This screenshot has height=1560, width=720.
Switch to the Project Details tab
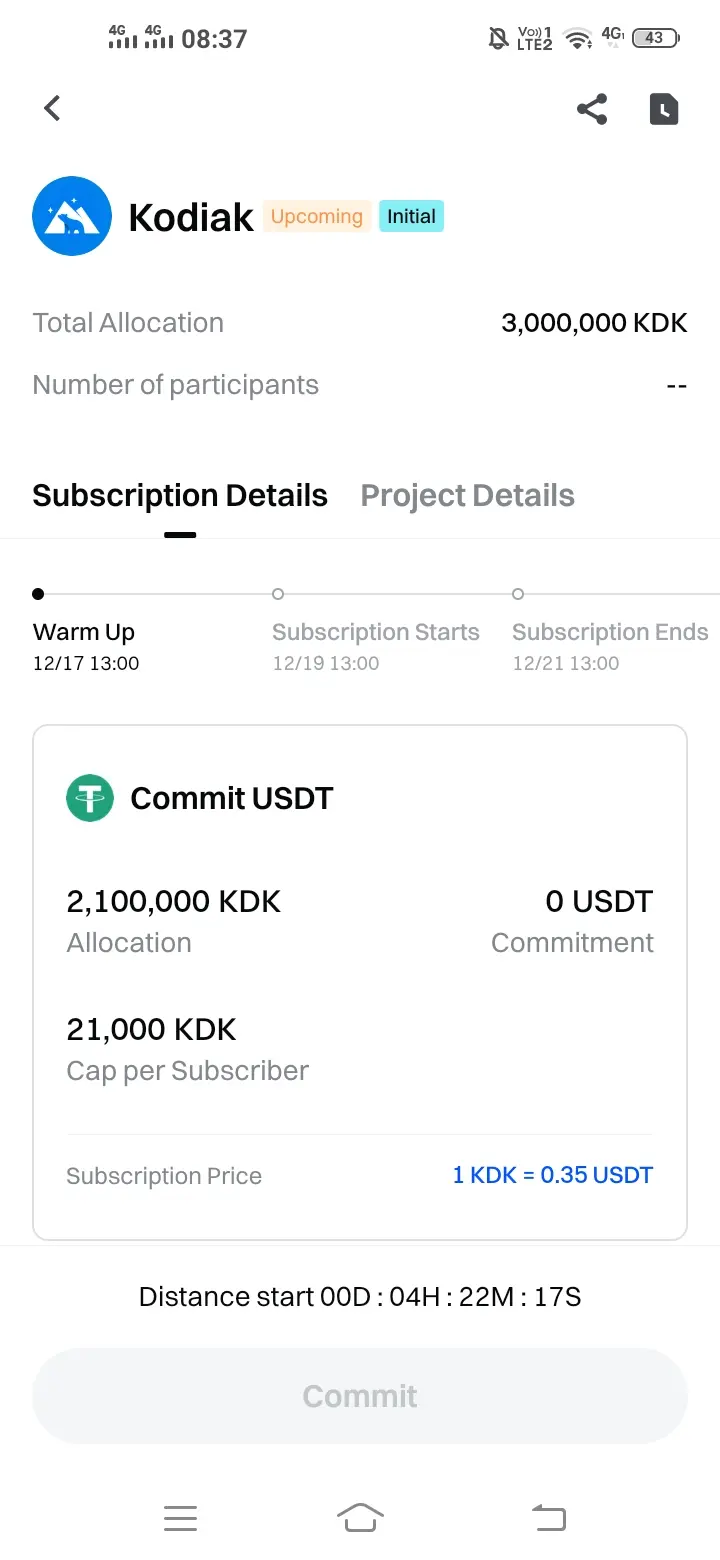[467, 496]
